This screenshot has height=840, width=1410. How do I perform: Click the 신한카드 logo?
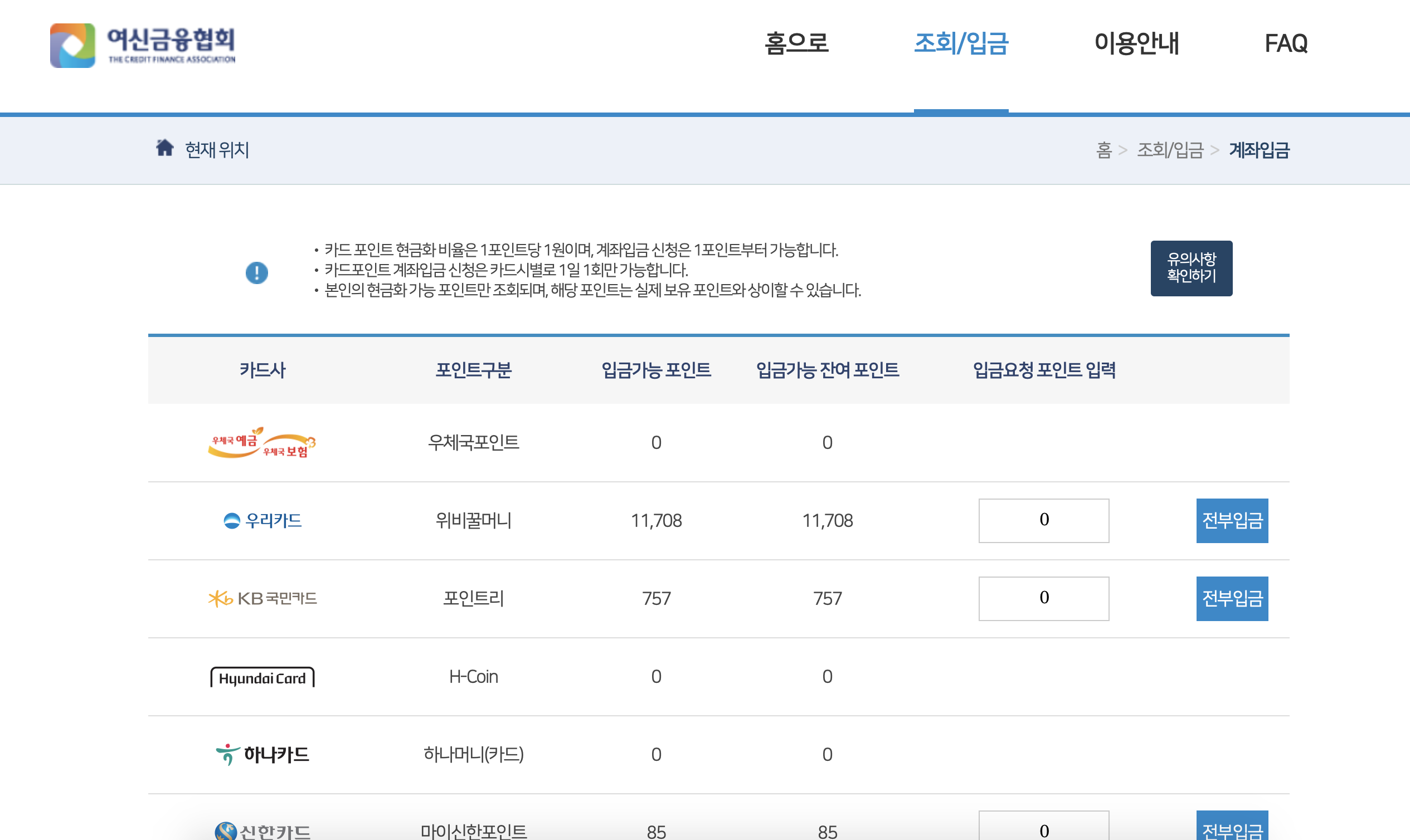[262, 831]
